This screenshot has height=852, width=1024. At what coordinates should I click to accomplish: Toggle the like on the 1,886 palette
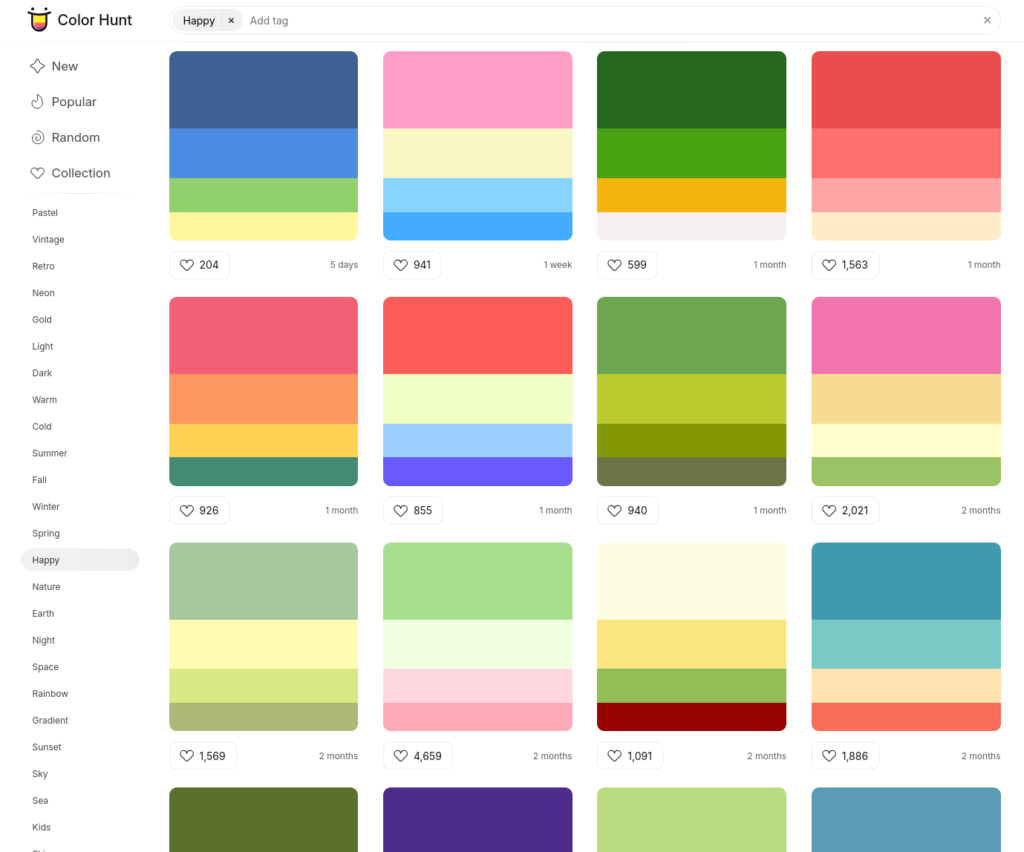(828, 756)
